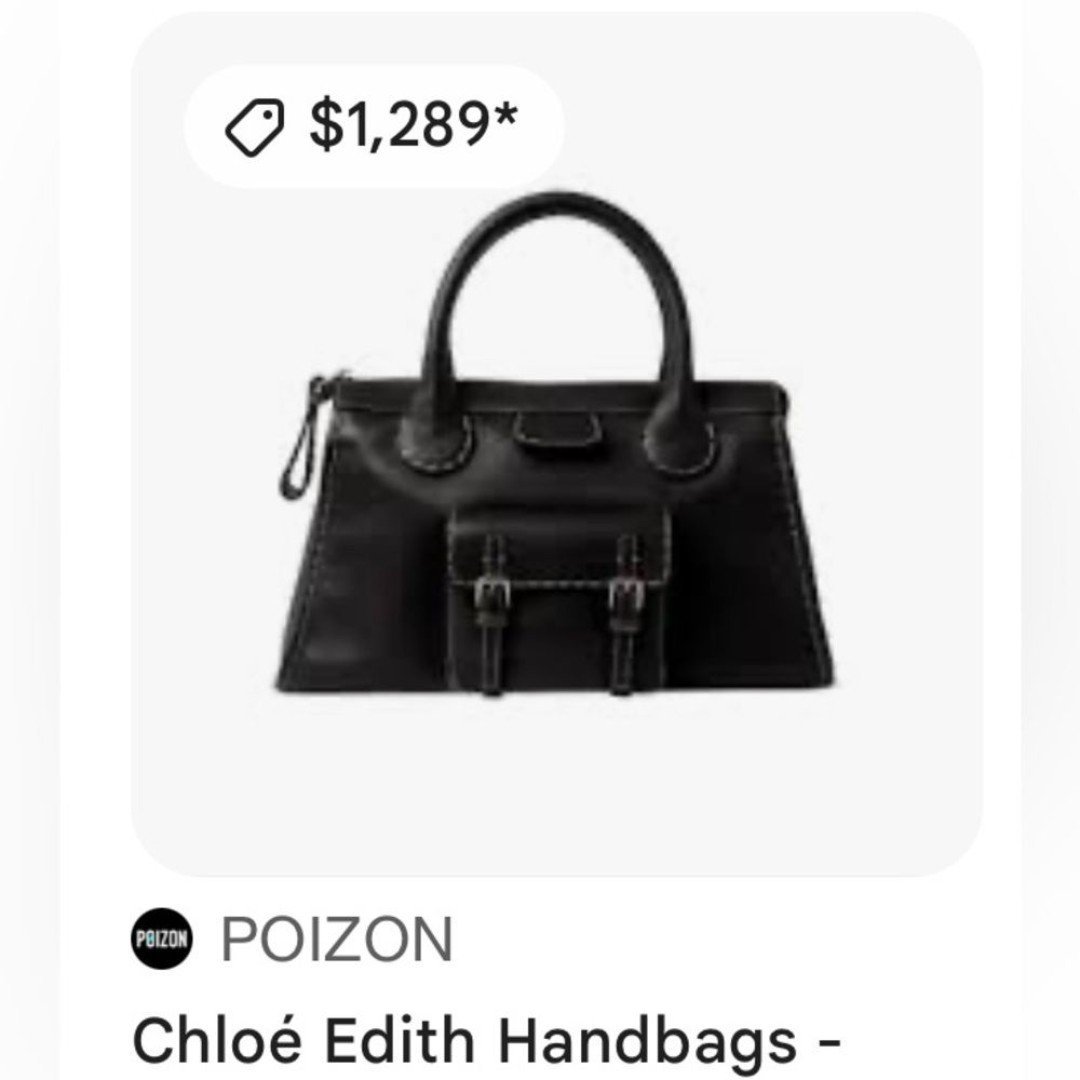
Task: Click the dollar sign in the price
Action: tap(326, 125)
